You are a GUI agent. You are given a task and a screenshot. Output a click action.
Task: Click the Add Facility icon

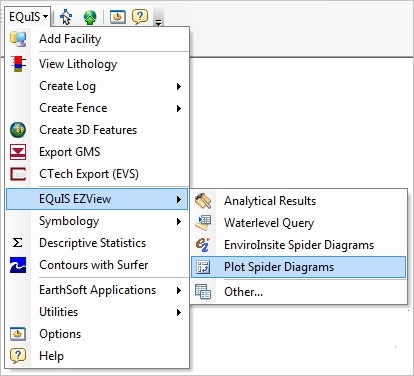tap(18, 39)
